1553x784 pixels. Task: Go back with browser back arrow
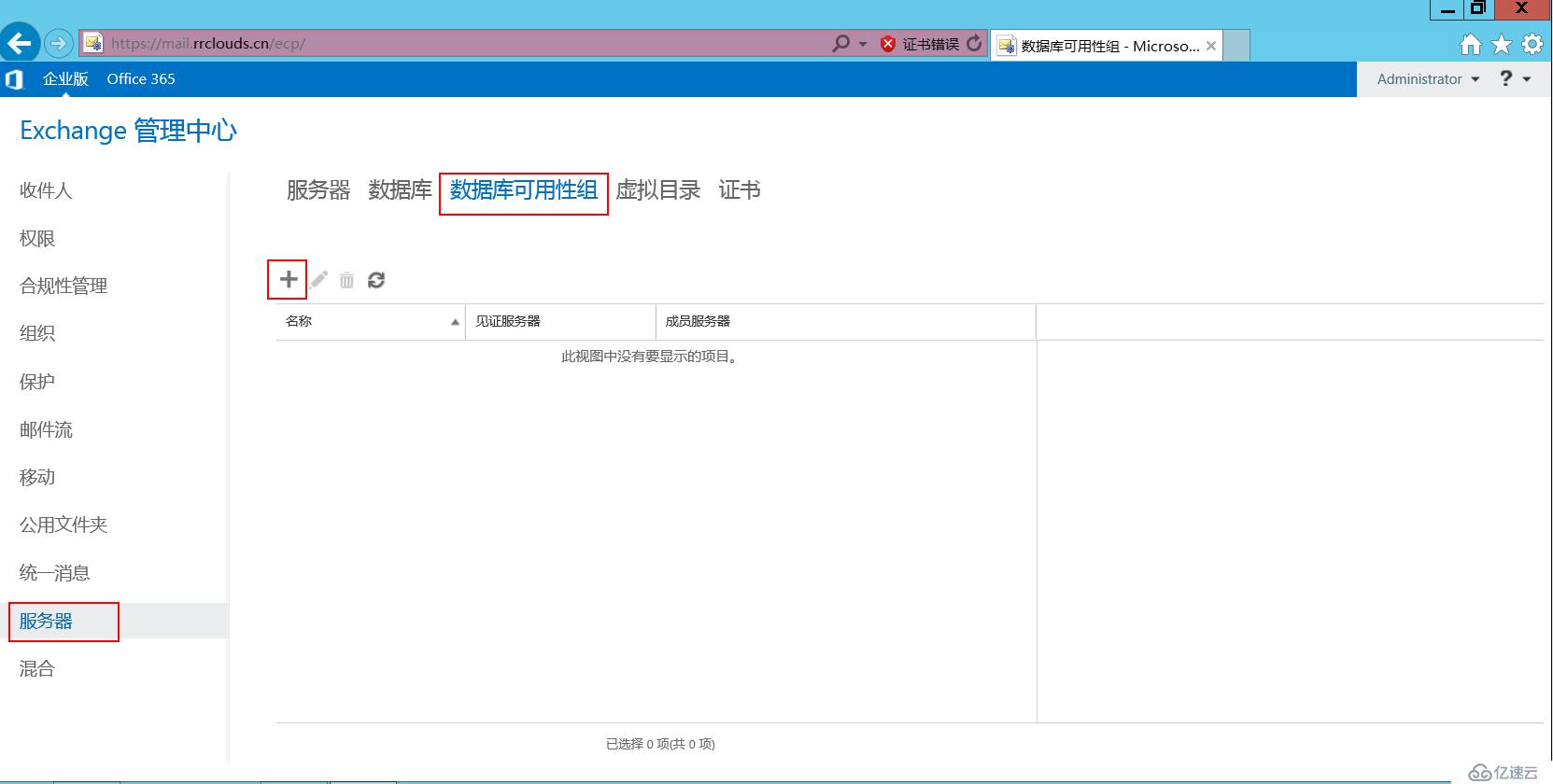pyautogui.click(x=20, y=43)
